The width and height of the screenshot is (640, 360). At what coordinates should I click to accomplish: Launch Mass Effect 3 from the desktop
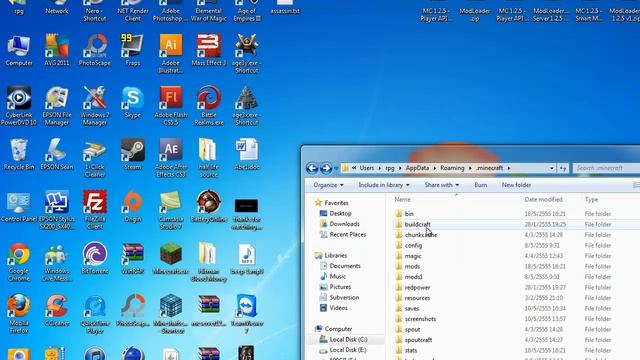209,50
